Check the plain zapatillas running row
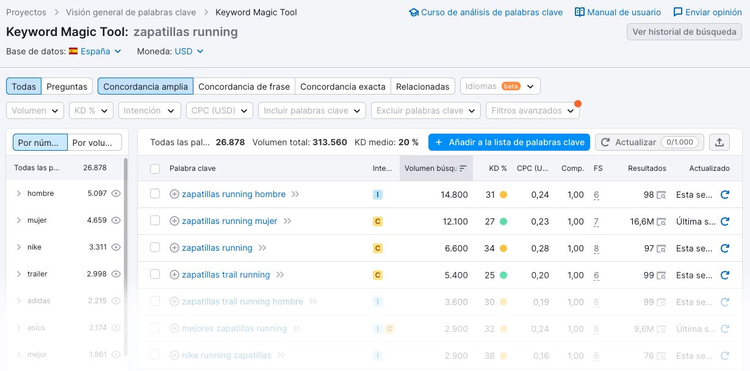This screenshot has width=750, height=371. pyautogui.click(x=154, y=247)
